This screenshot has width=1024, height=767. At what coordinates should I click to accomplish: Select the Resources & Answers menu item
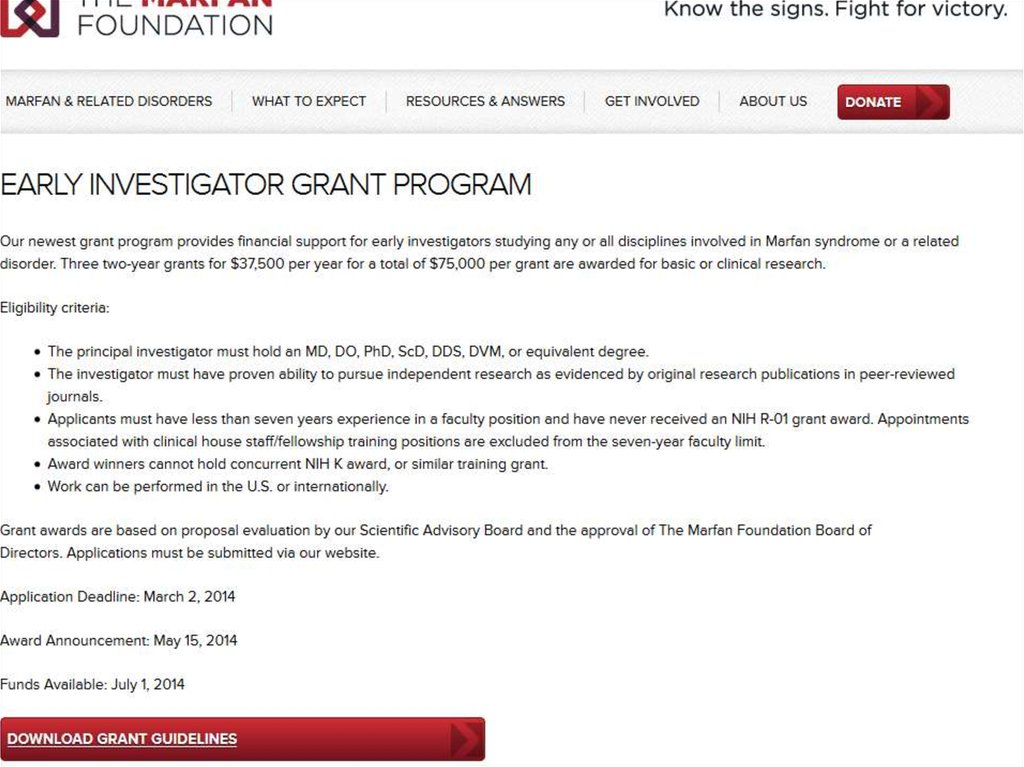[x=485, y=101]
